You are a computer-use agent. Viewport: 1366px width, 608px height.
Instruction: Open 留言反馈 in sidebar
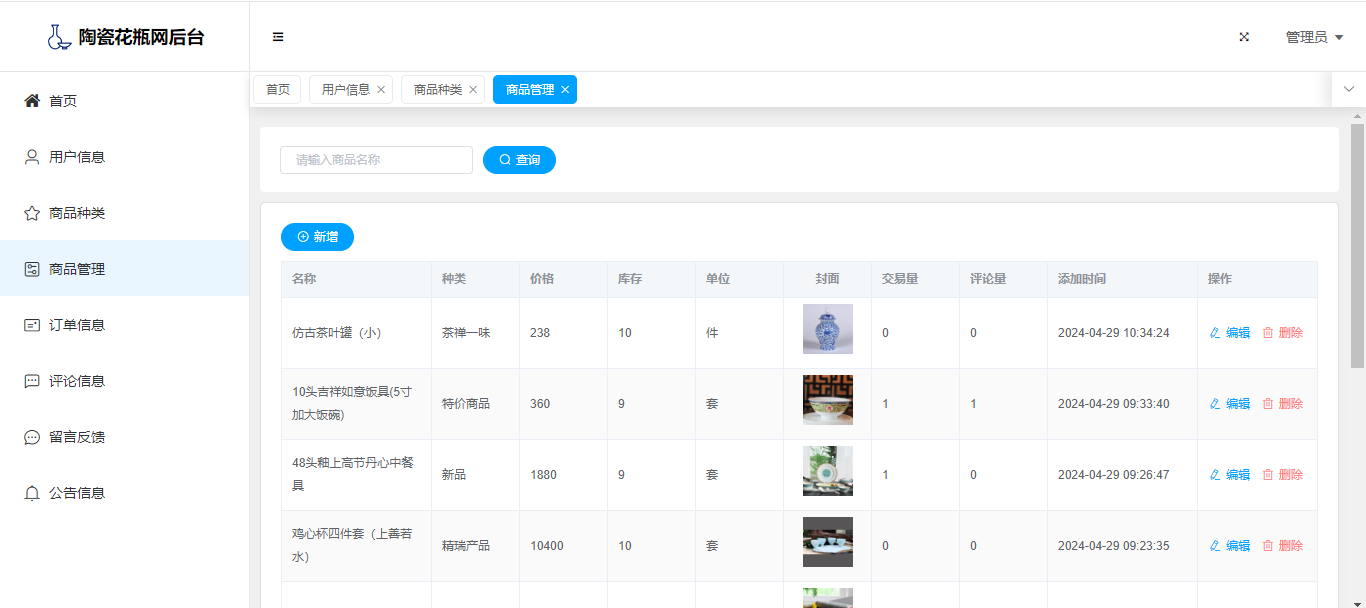77,437
